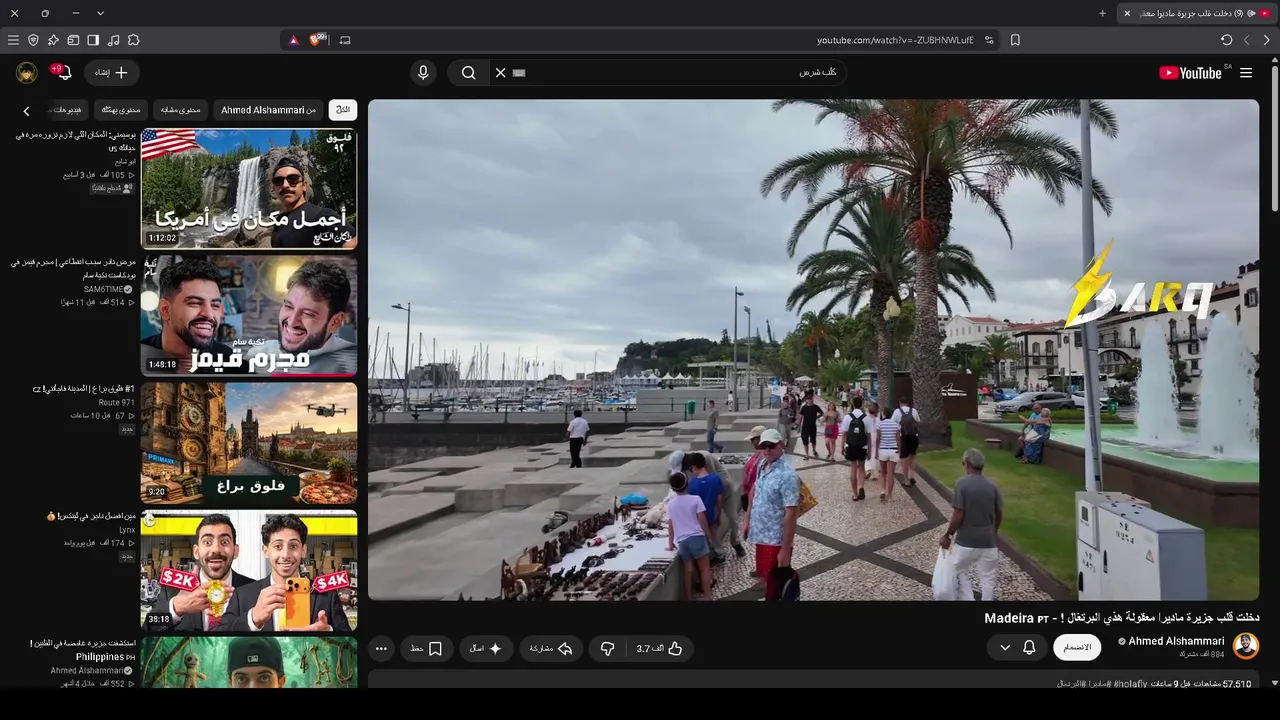The height and width of the screenshot is (720, 1280).
Task: Click the BARQ branding overlay on the video
Action: [x=1140, y=285]
